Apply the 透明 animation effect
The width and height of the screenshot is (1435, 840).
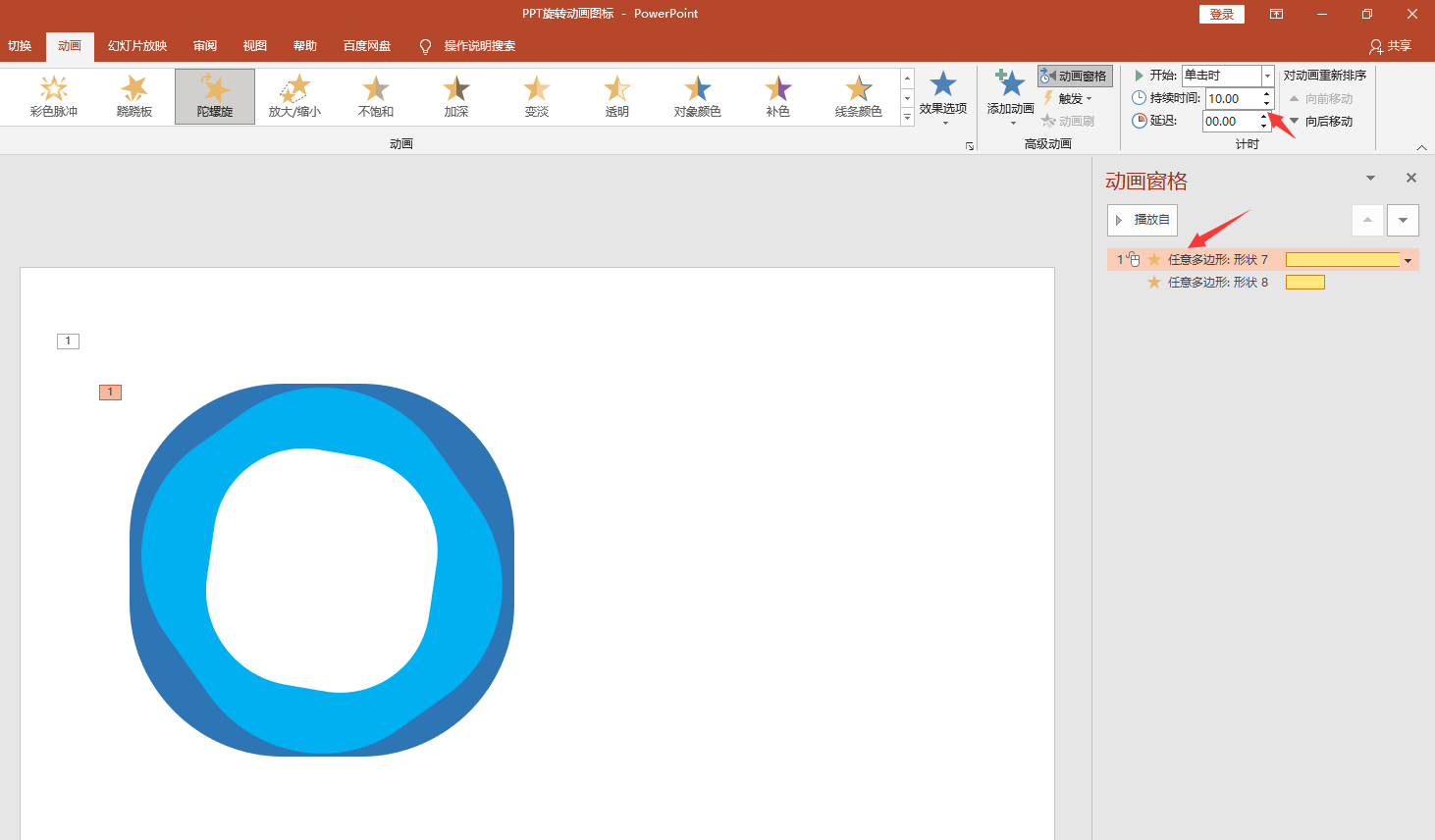tap(617, 96)
